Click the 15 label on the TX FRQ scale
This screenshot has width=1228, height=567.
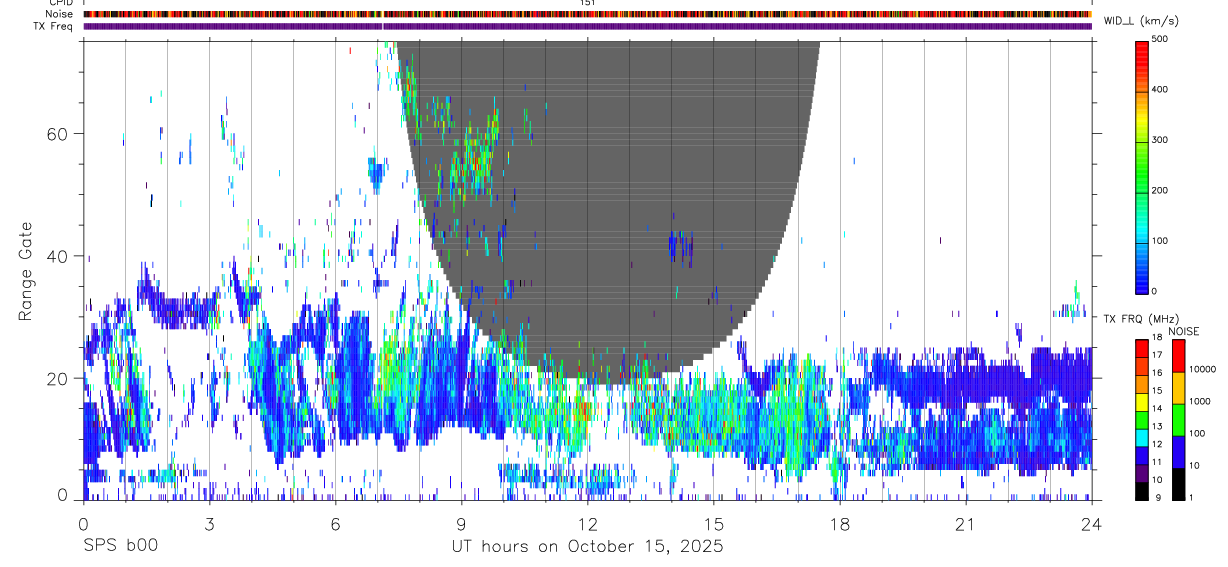click(x=1158, y=391)
